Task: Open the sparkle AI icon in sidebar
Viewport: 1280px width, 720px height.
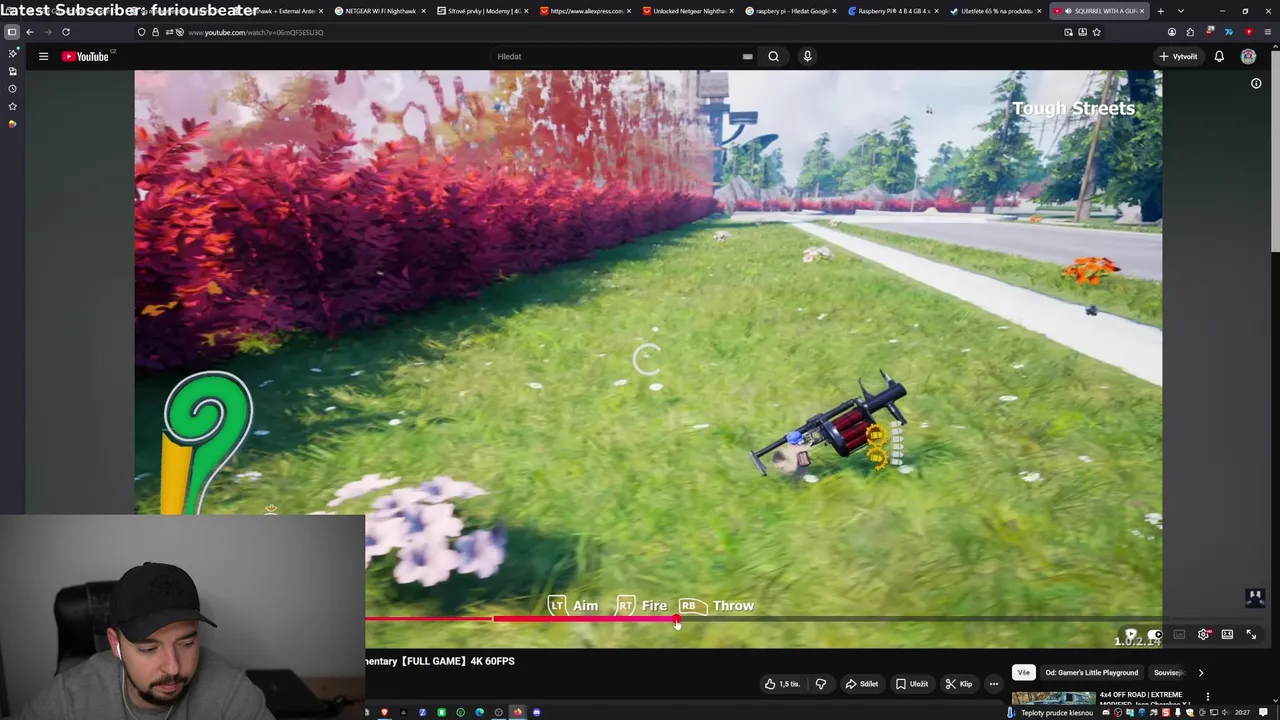Action: [12, 53]
